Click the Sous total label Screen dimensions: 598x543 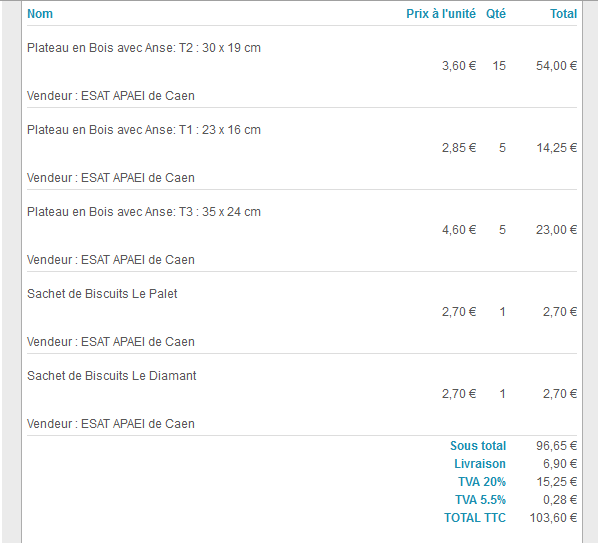click(x=478, y=445)
